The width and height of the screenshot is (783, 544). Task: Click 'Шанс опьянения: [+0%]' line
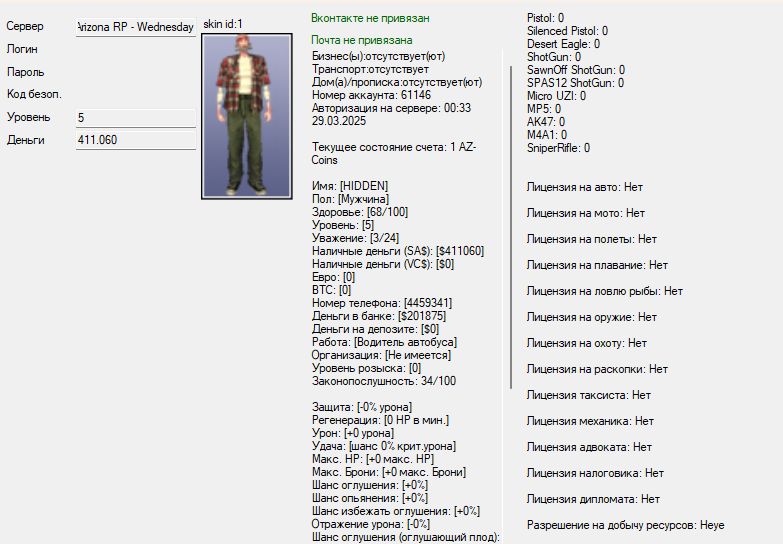[370, 498]
